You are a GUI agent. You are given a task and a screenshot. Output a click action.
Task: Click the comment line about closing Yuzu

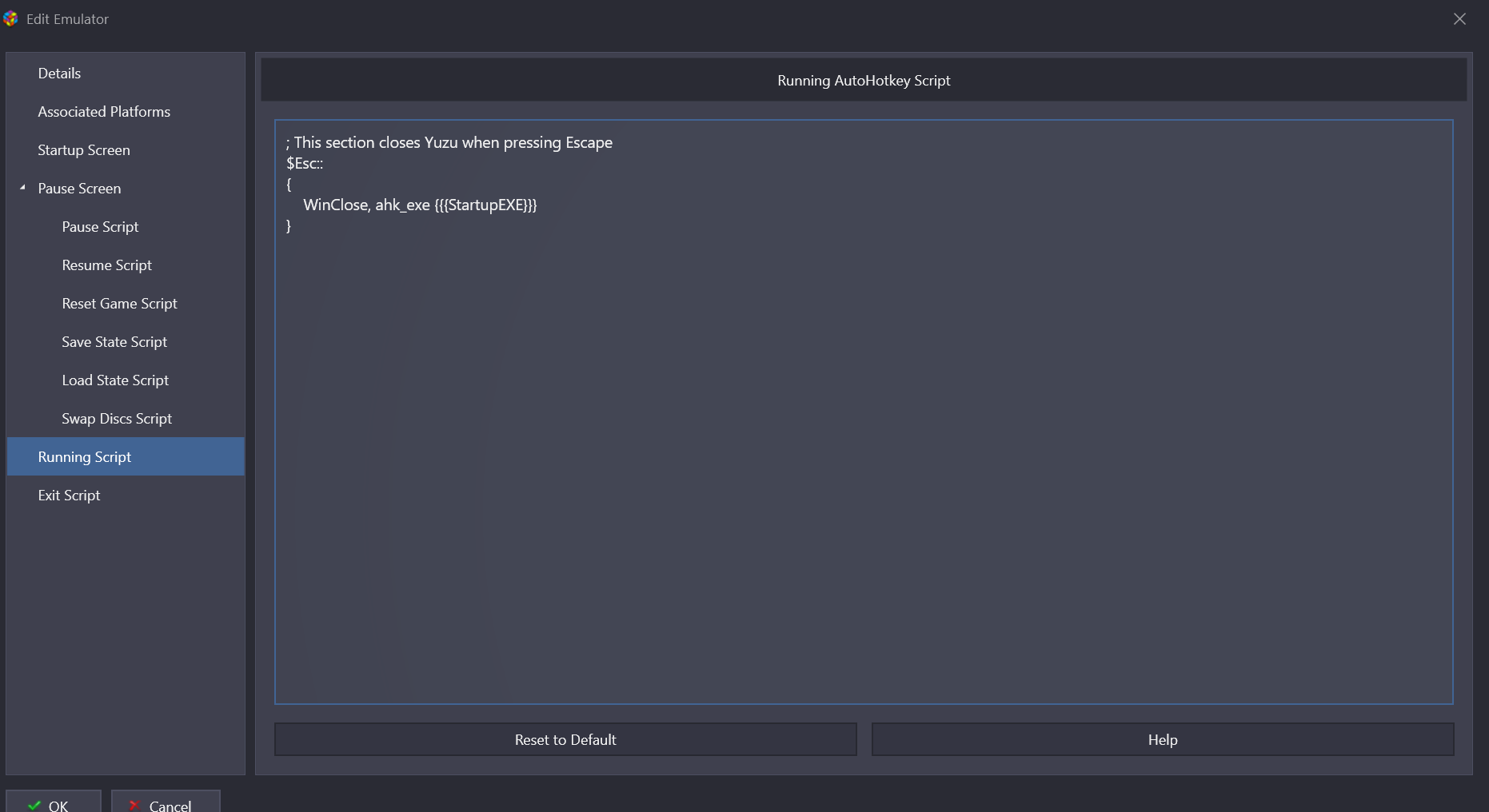[x=449, y=142]
